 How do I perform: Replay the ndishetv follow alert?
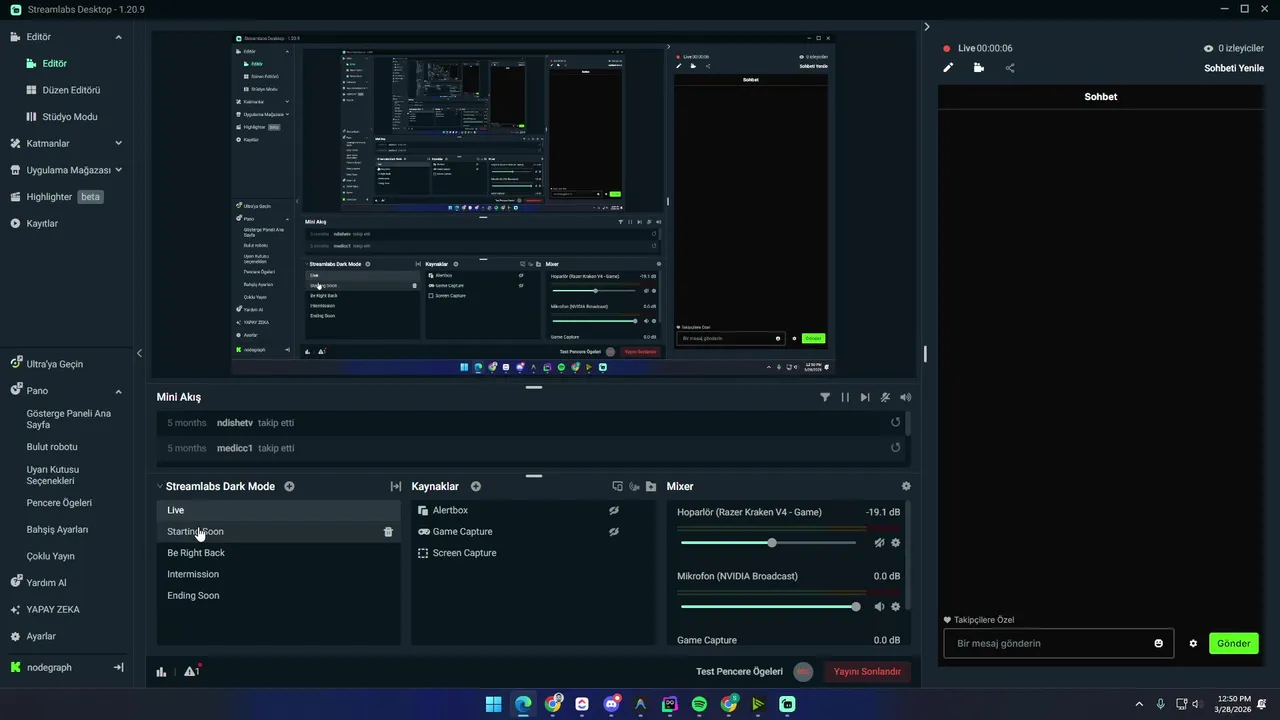point(895,422)
